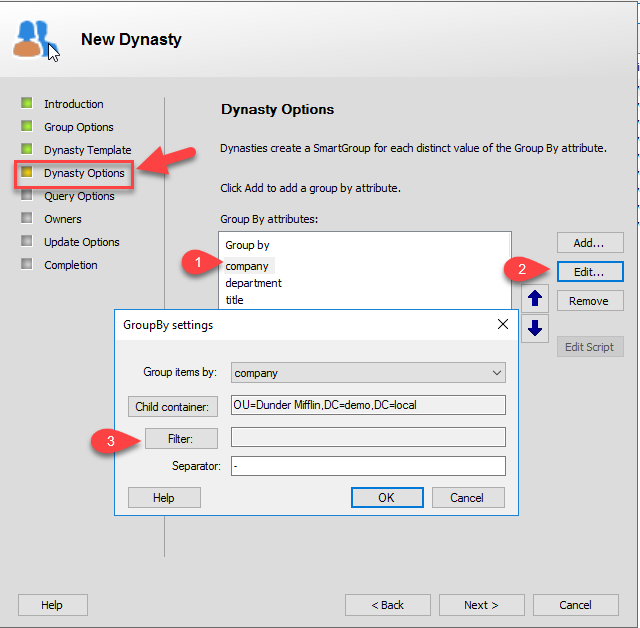
Task: Go to the Group Options wizard step
Action: [x=79, y=127]
